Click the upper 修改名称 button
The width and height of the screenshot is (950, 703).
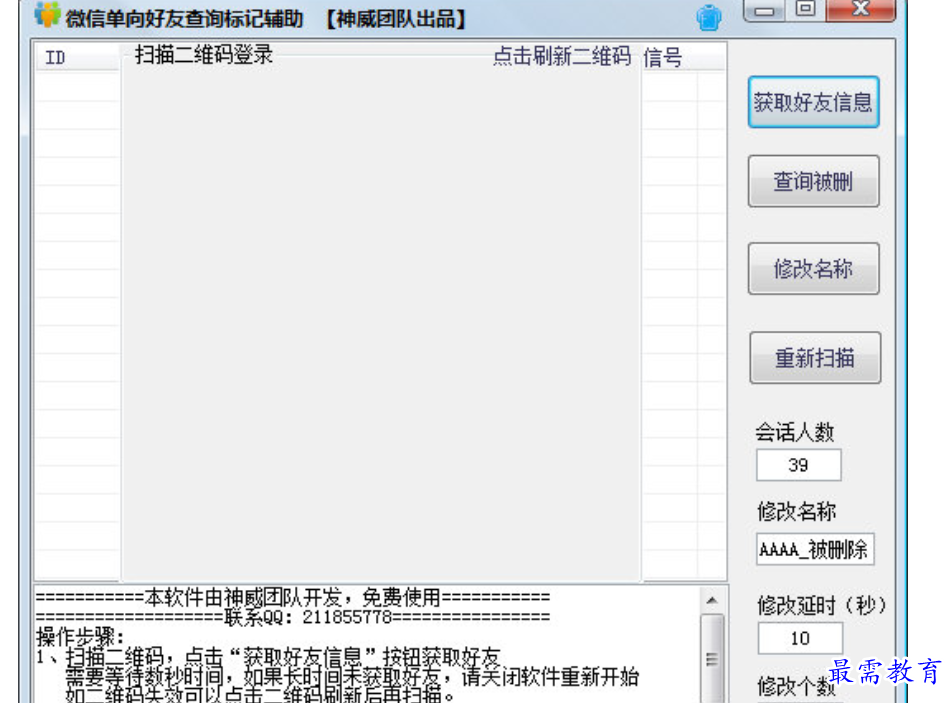[813, 268]
